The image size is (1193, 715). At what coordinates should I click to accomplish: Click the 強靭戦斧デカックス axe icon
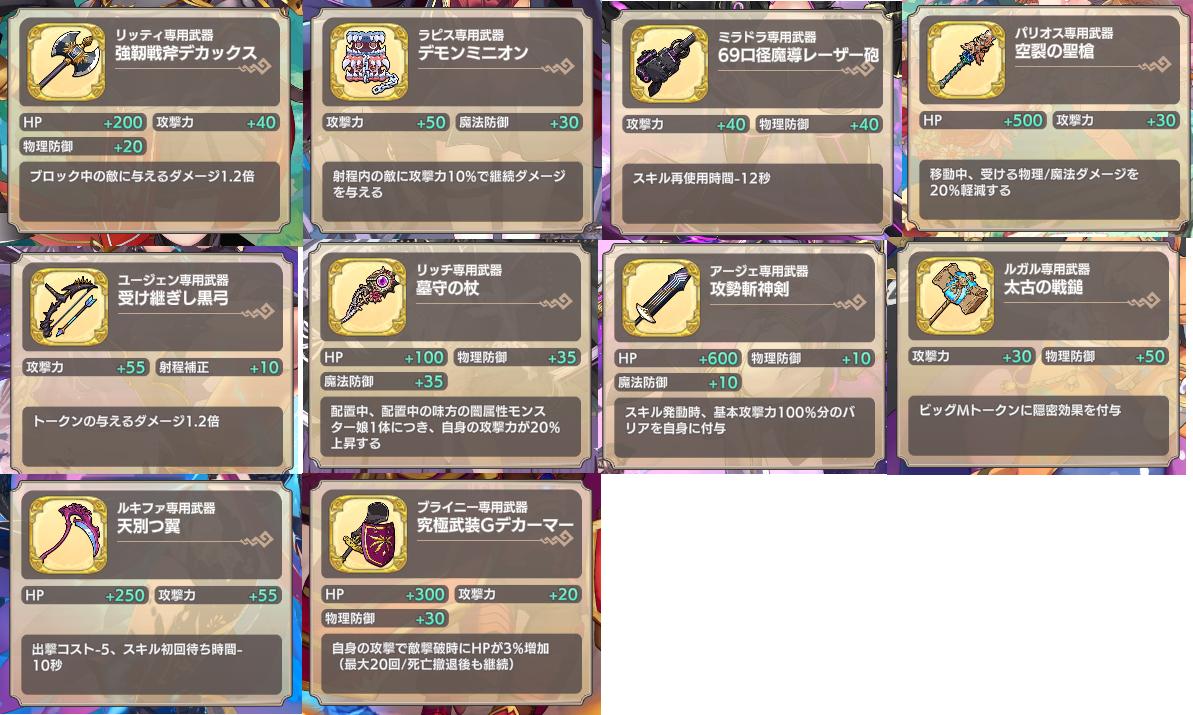point(66,62)
